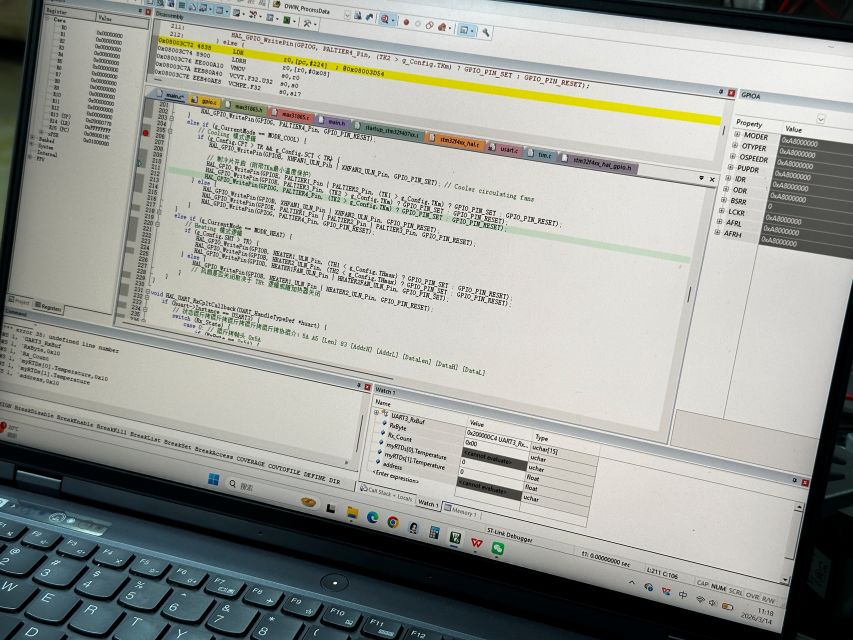This screenshot has width=853, height=640.
Task: Open the Memory 1 tab
Action: pyautogui.click(x=464, y=510)
